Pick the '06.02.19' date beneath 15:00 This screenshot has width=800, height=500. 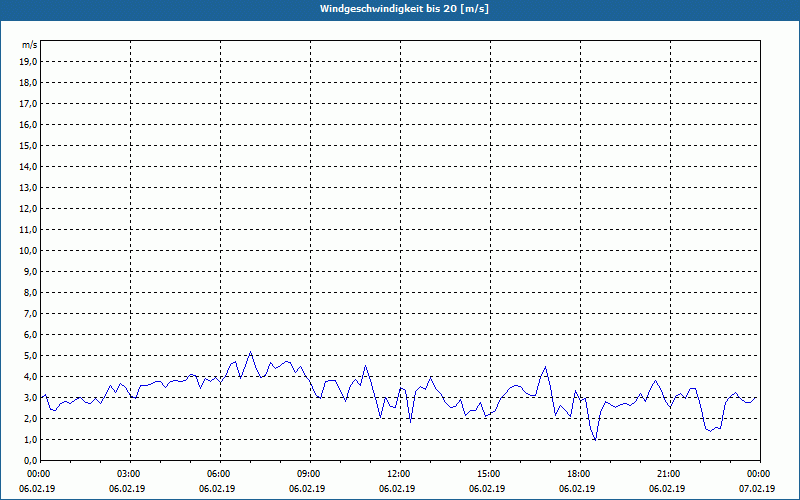click(x=487, y=488)
